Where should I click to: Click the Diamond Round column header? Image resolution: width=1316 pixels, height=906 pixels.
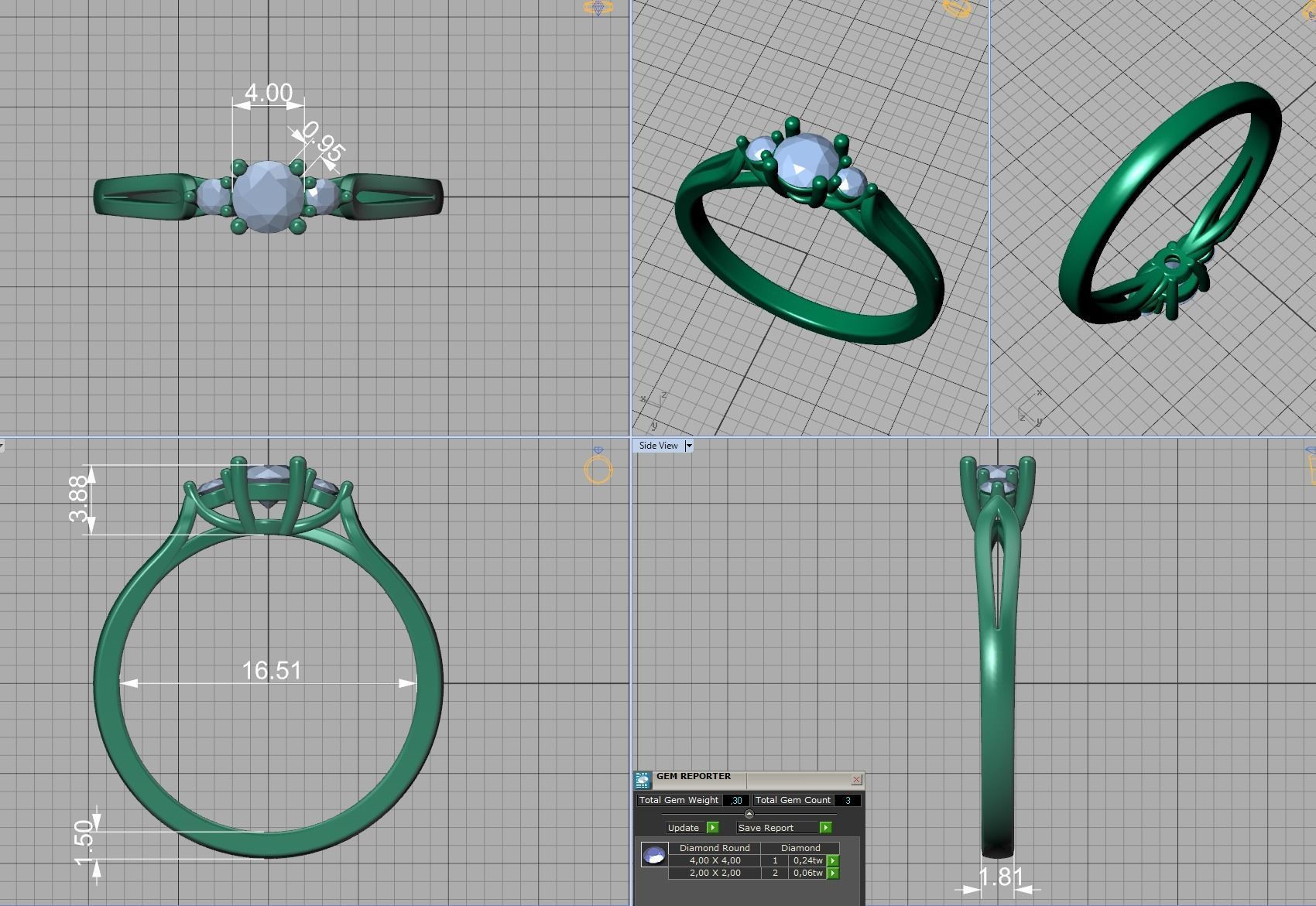pos(715,848)
